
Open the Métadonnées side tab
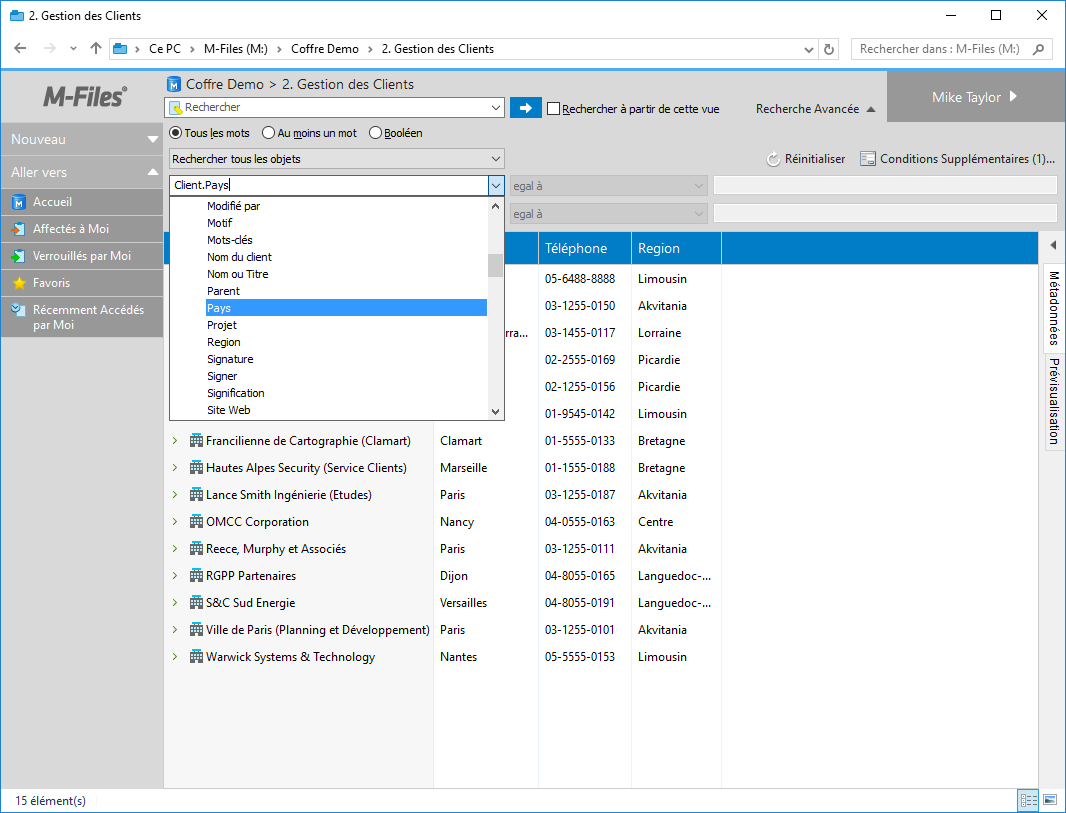coord(1054,308)
